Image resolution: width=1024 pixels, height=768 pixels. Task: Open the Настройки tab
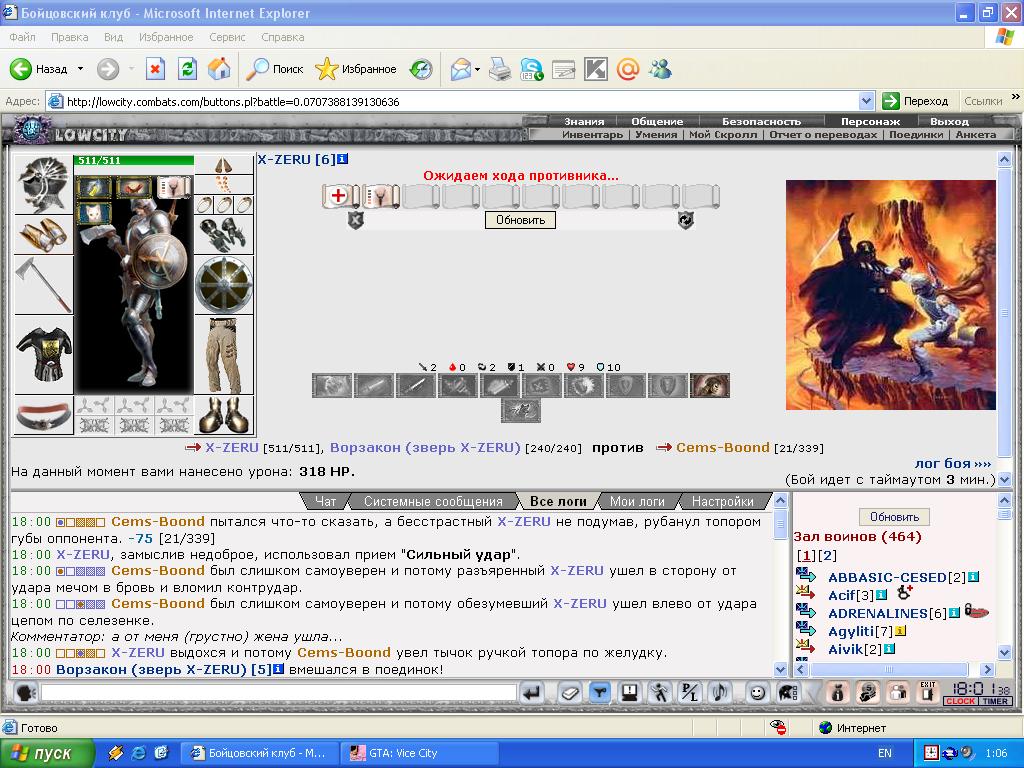point(722,502)
